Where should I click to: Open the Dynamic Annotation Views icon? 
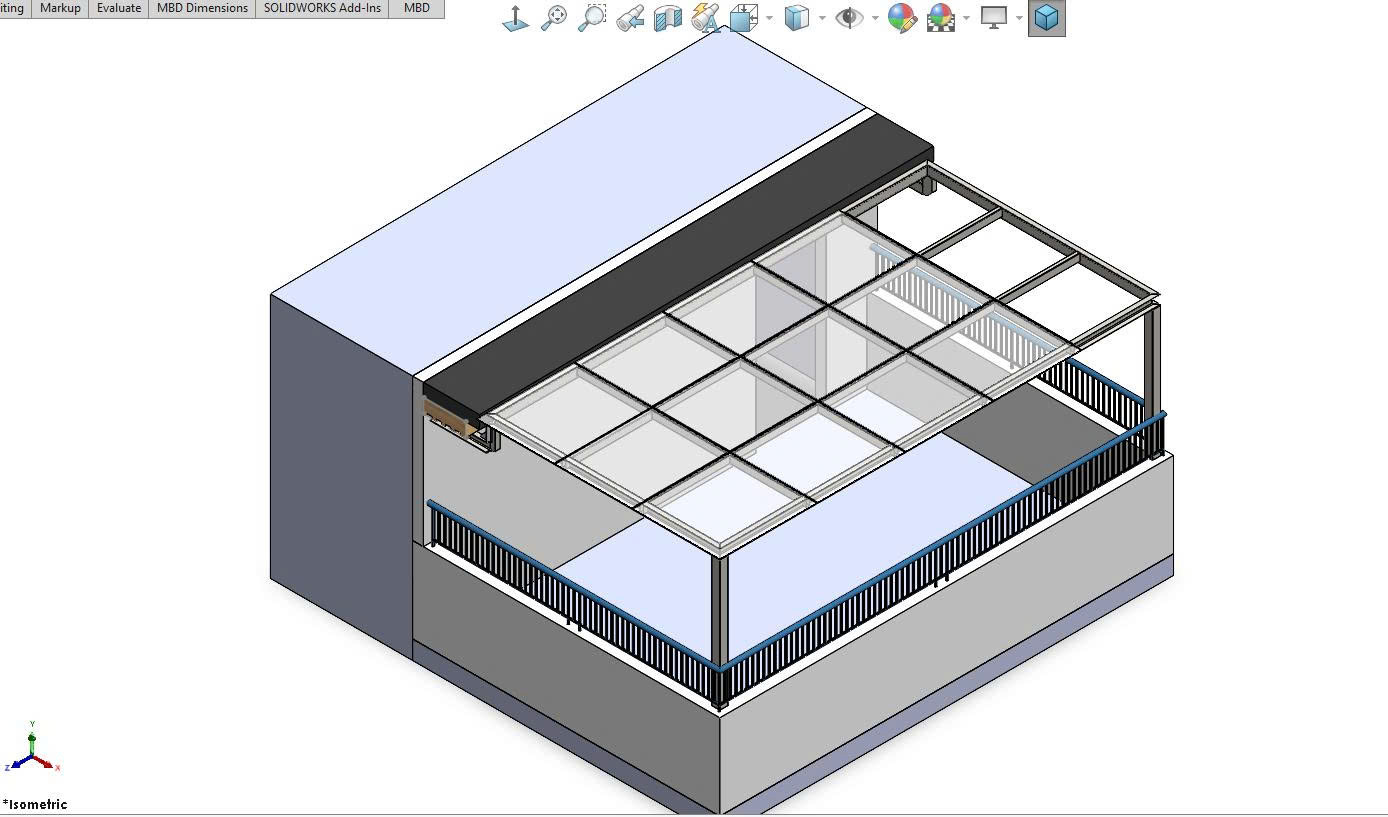pos(705,18)
